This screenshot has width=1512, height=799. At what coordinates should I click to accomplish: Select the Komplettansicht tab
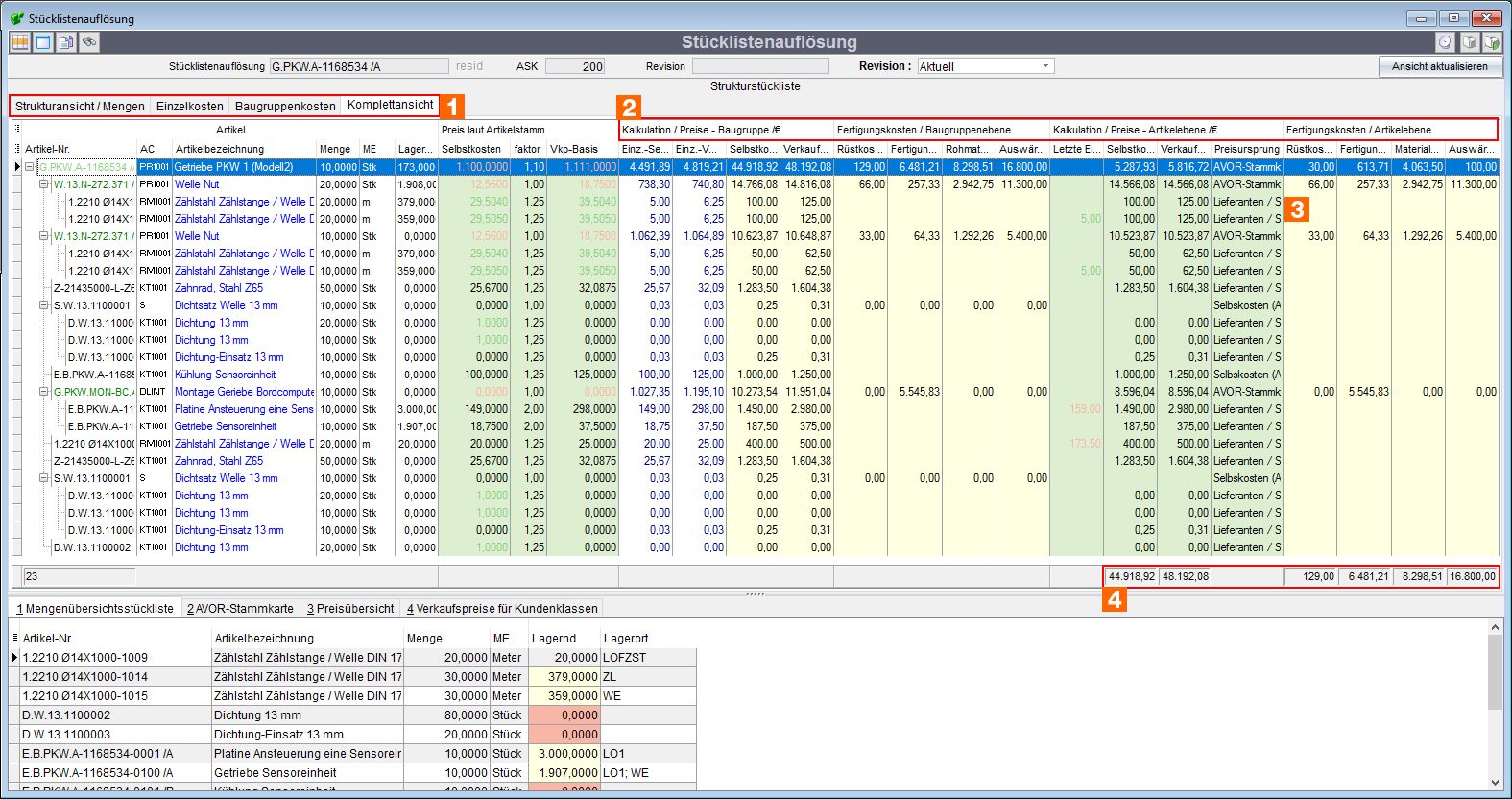391,105
